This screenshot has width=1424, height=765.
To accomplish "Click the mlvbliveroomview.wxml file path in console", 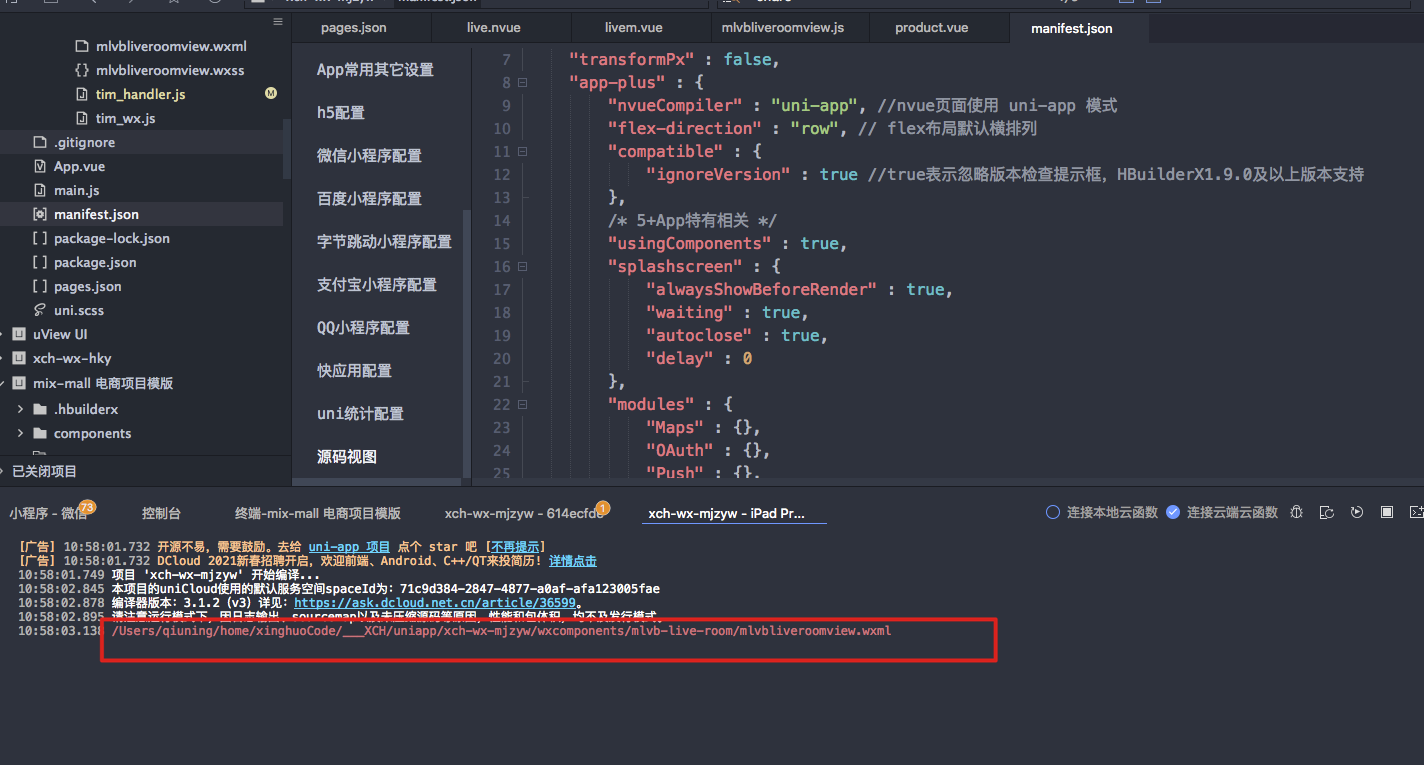I will click(x=501, y=631).
